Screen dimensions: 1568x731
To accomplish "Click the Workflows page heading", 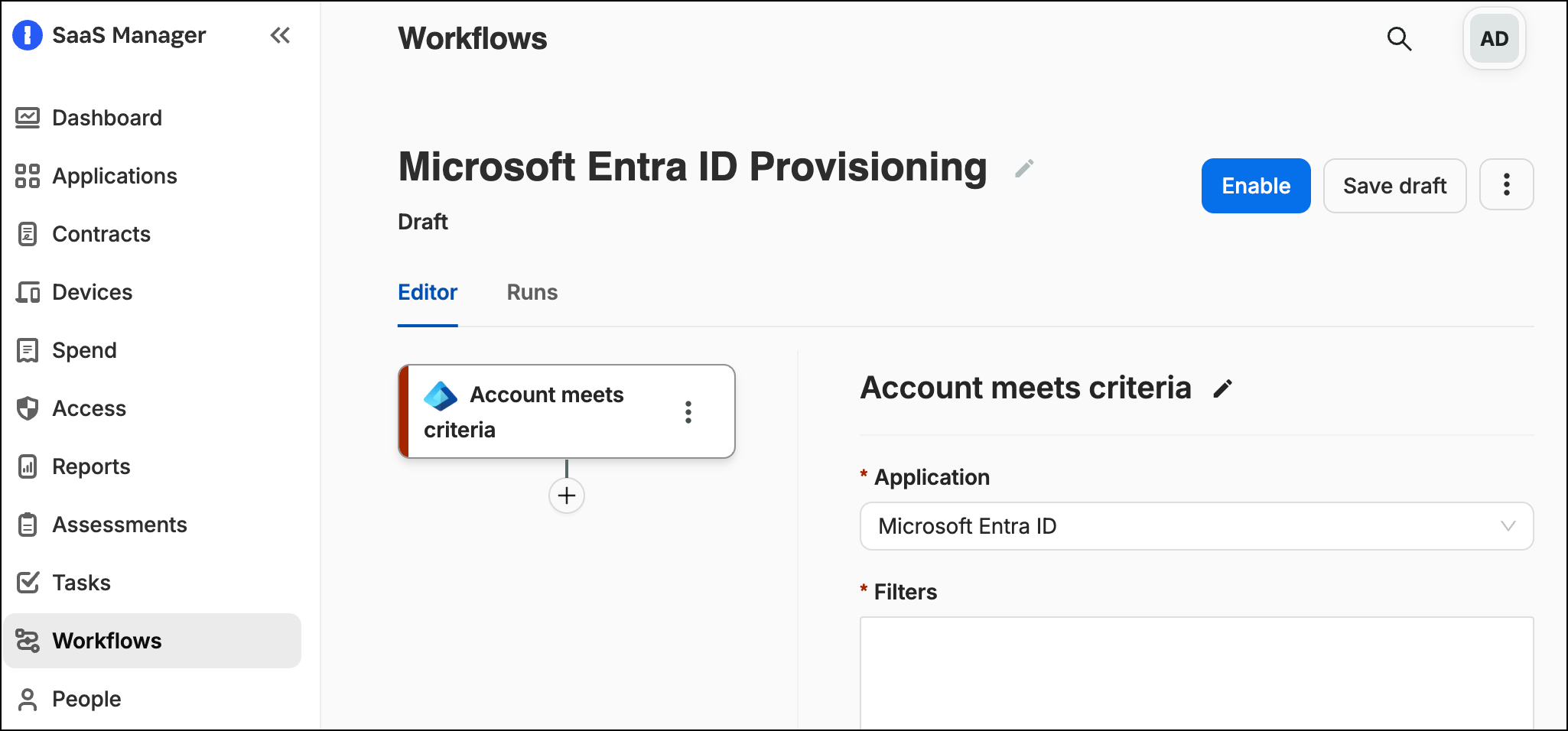I will point(473,38).
